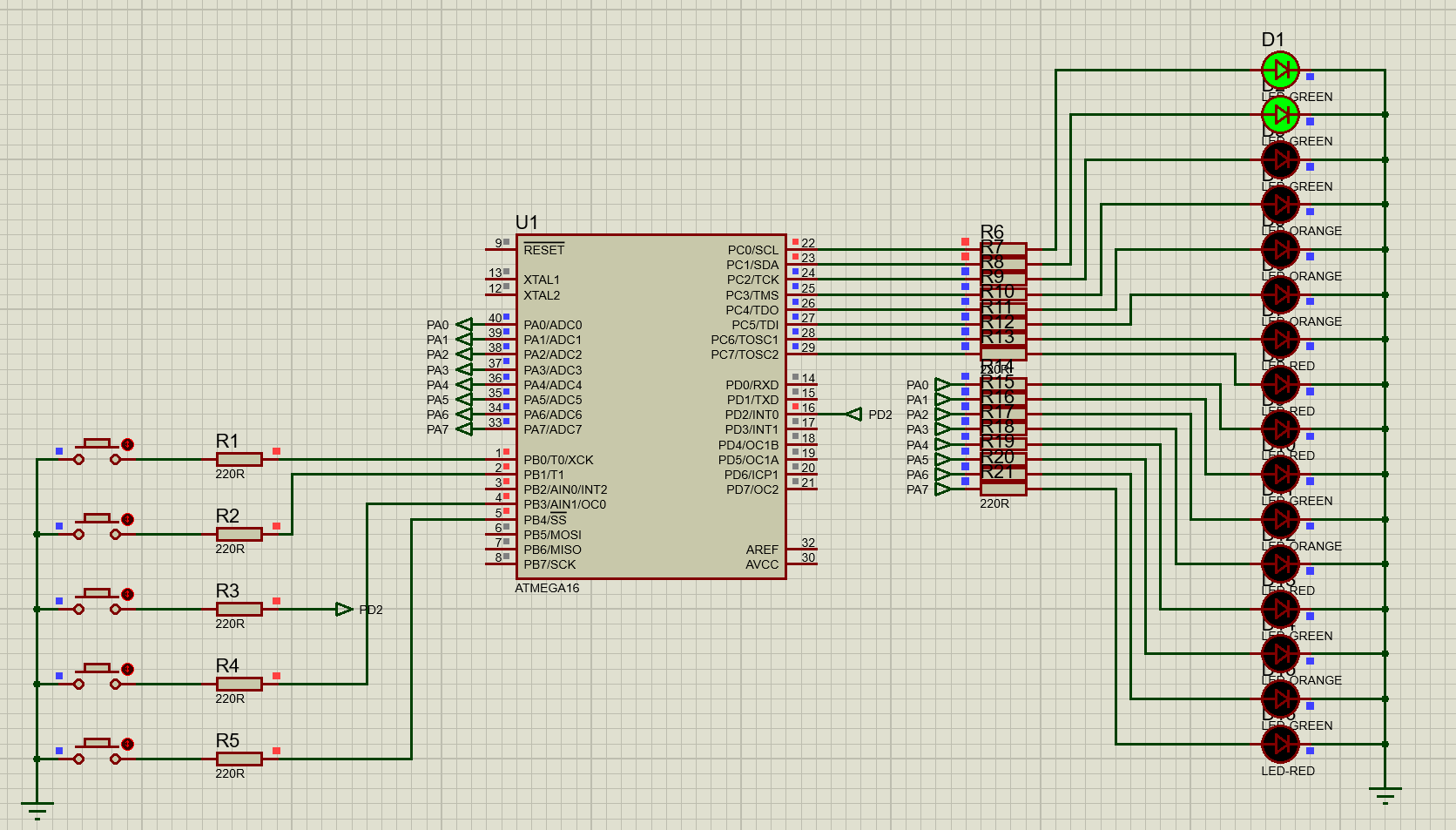Click the ground symbol below the LED column
This screenshot has height=830, width=1456.
coord(1385,795)
